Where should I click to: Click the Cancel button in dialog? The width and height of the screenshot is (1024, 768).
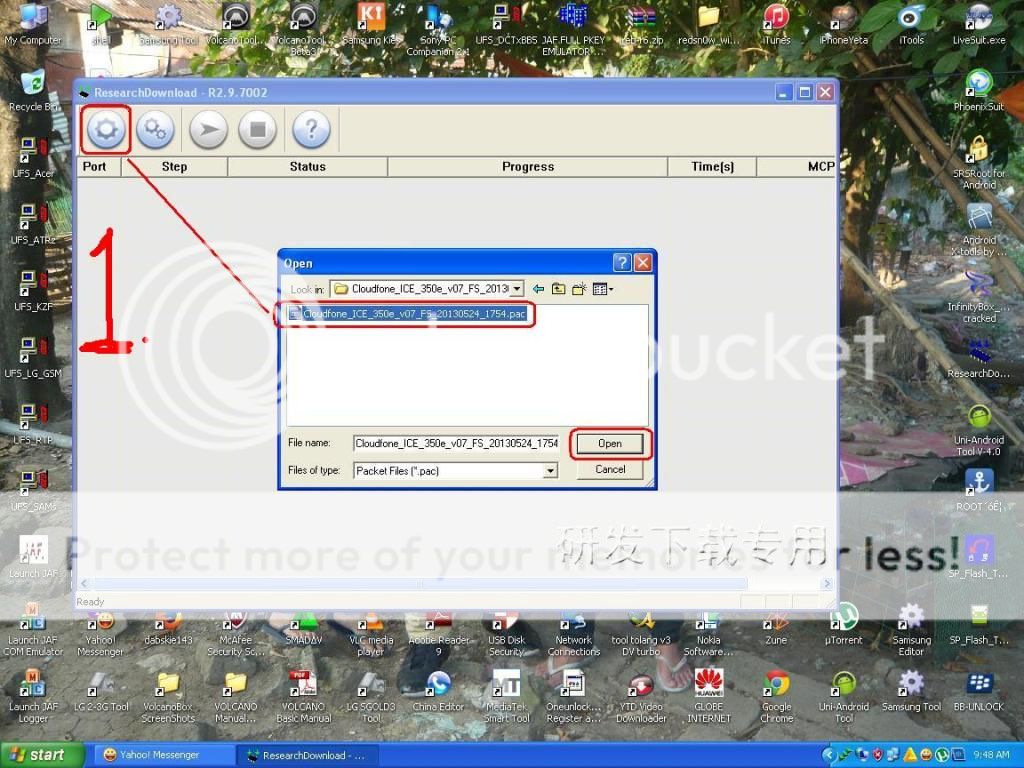click(x=610, y=469)
